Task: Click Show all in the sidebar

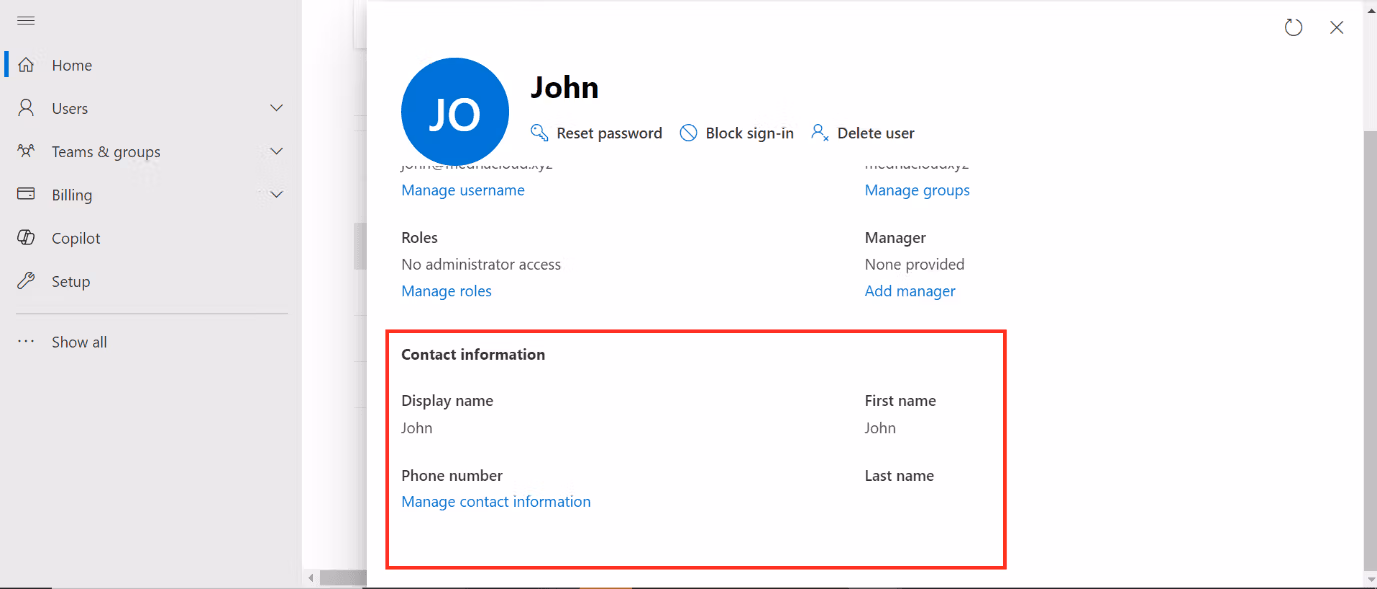Action: (x=79, y=341)
